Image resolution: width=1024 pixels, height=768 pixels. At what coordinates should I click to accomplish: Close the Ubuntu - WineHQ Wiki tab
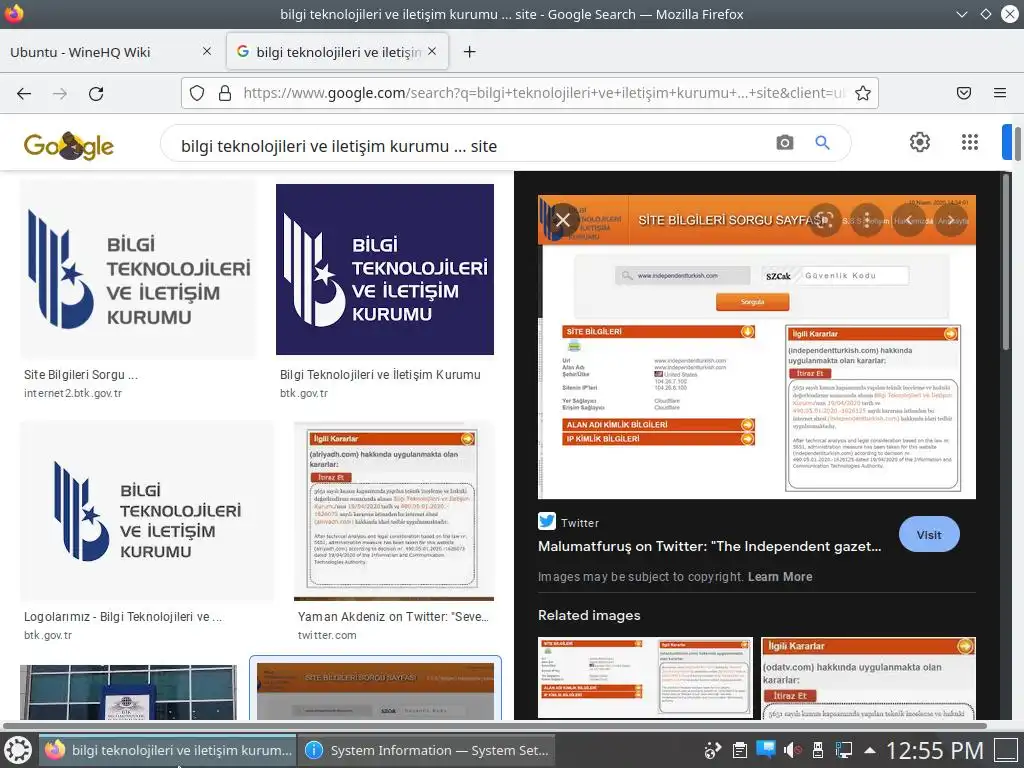206,51
